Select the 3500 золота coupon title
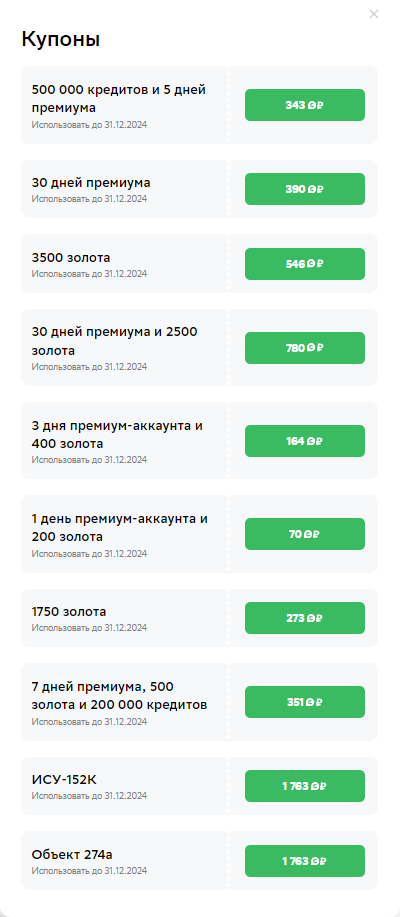Screen dimensions: 400x917 (71, 257)
